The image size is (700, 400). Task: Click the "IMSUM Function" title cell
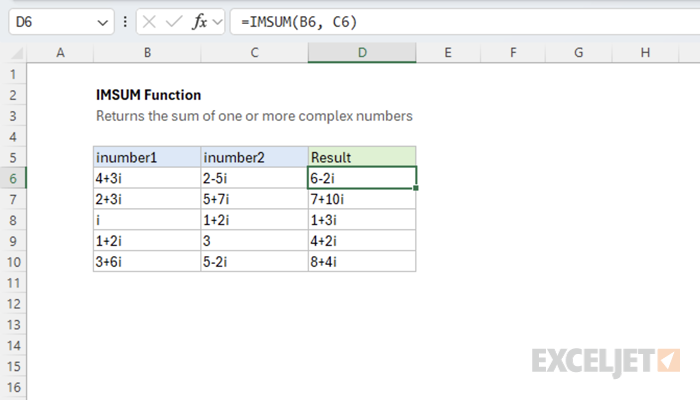coord(148,95)
